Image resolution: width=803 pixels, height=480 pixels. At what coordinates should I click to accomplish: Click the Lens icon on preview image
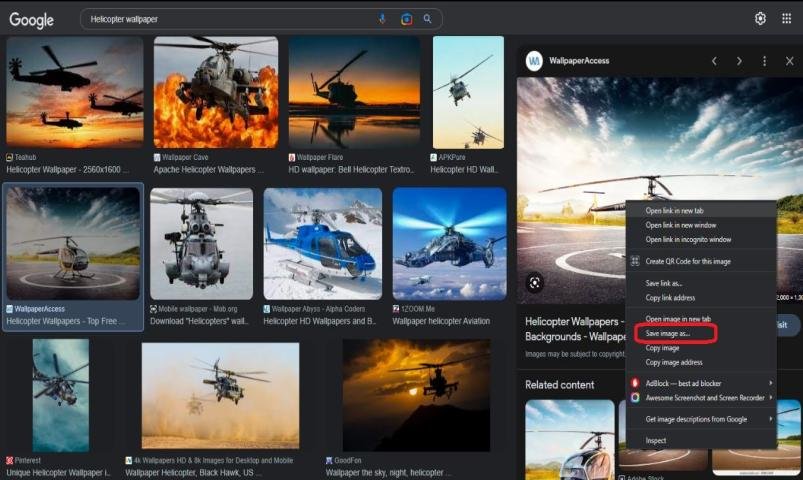(535, 283)
